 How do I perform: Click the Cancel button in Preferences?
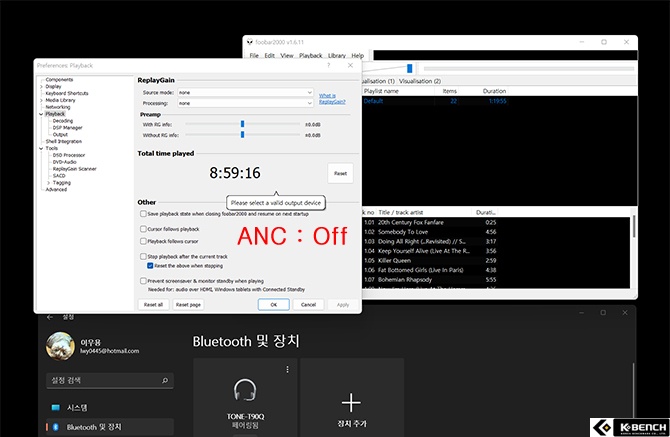coord(308,305)
